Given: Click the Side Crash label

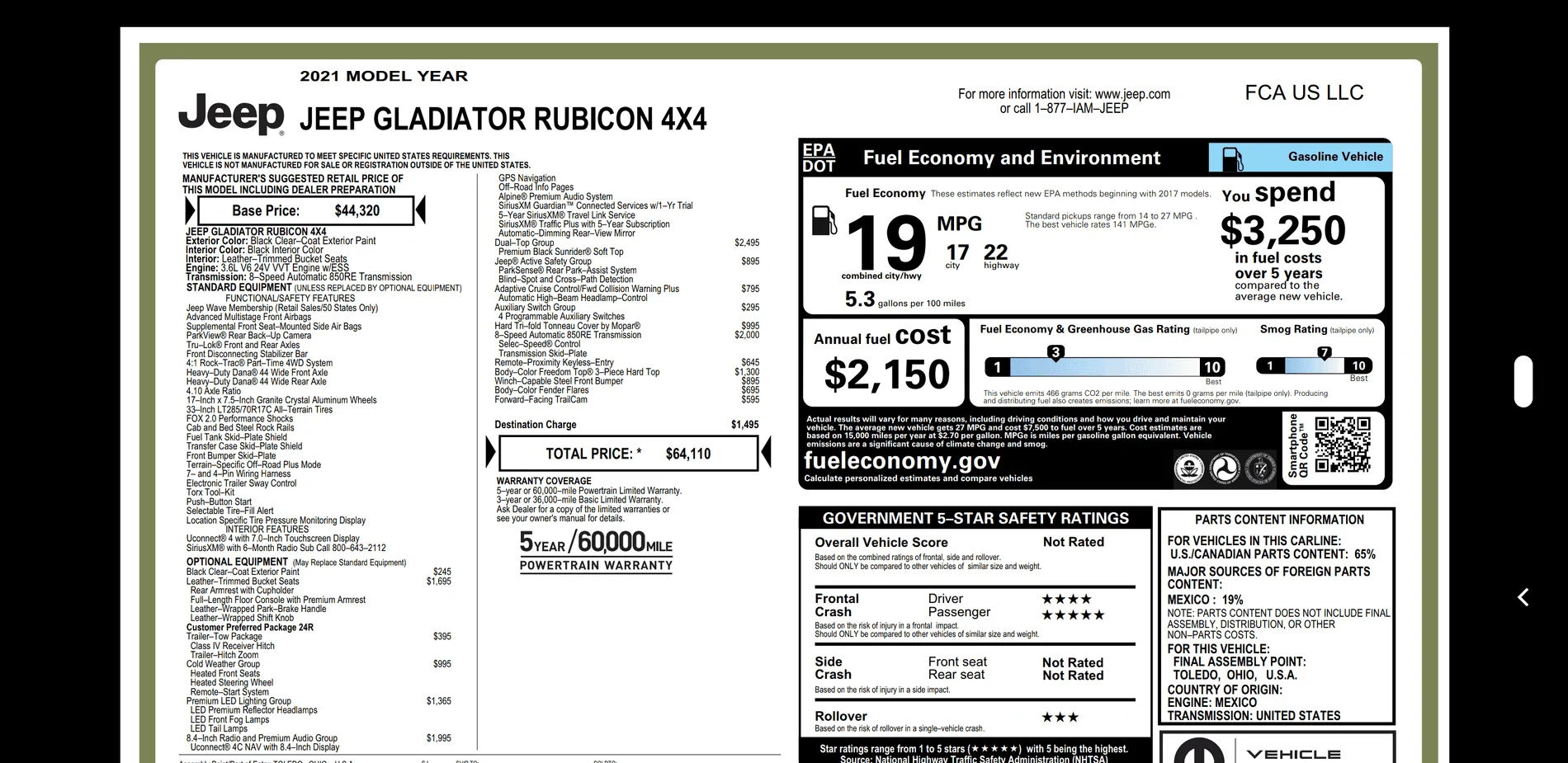Looking at the screenshot, I should click(x=833, y=668).
